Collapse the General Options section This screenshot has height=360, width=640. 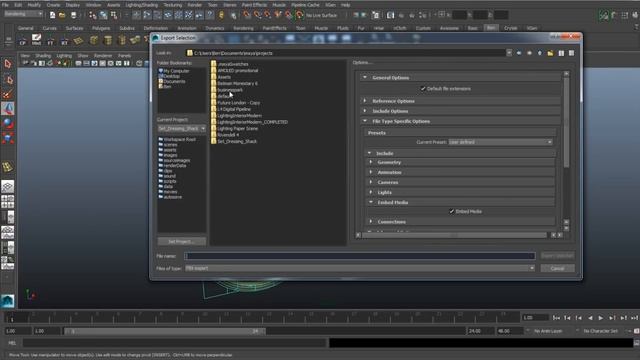365,78
